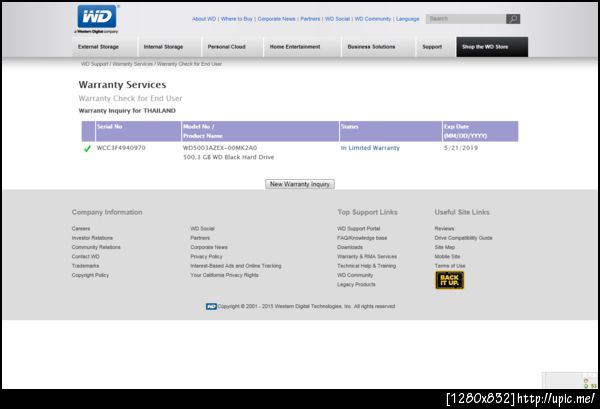Focus the Search input field

[466, 19]
